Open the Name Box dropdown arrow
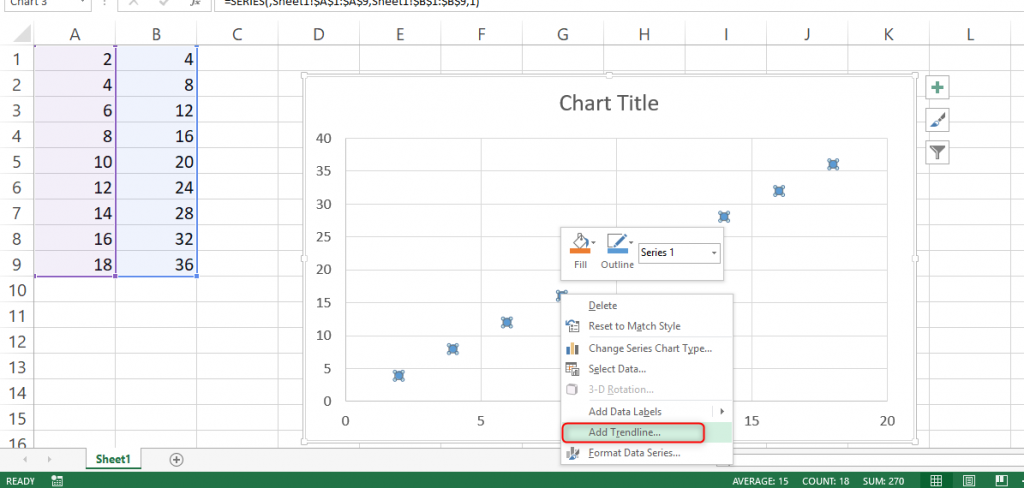This screenshot has height=488, width=1024. click(83, 3)
